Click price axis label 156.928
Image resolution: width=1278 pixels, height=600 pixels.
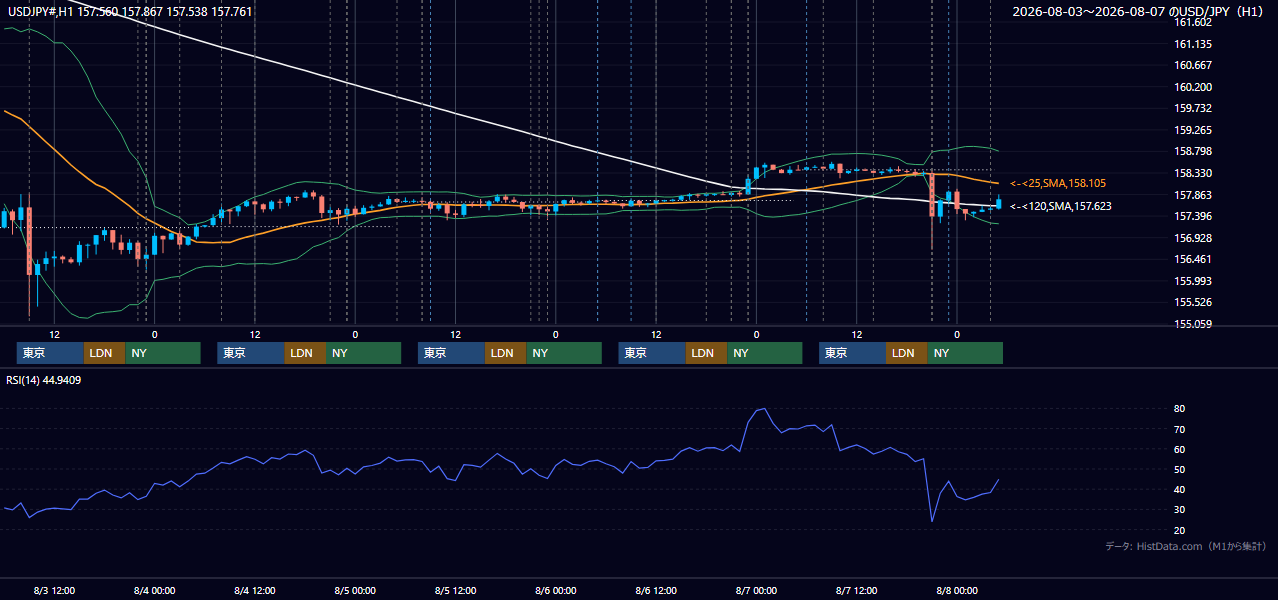click(1192, 238)
